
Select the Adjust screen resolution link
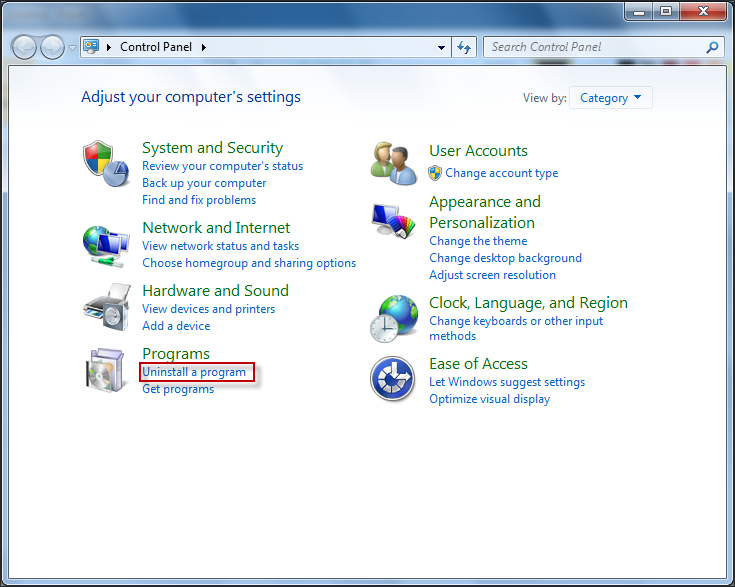click(x=492, y=275)
